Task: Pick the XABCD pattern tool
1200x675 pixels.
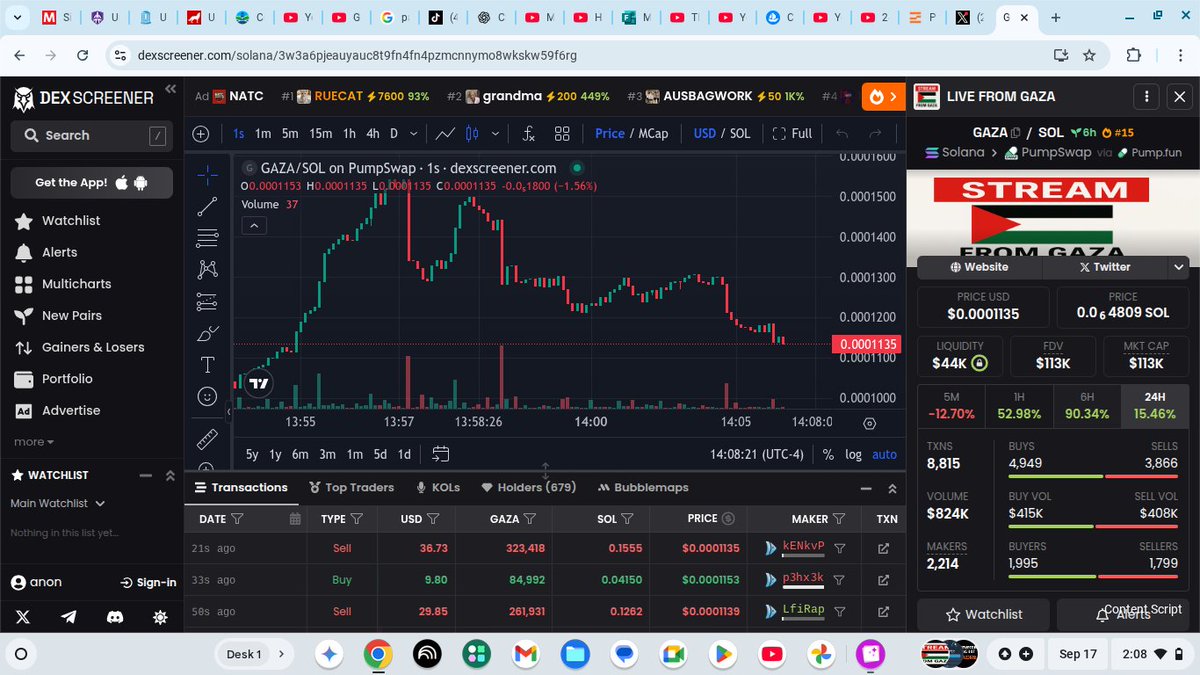Action: tap(207, 269)
